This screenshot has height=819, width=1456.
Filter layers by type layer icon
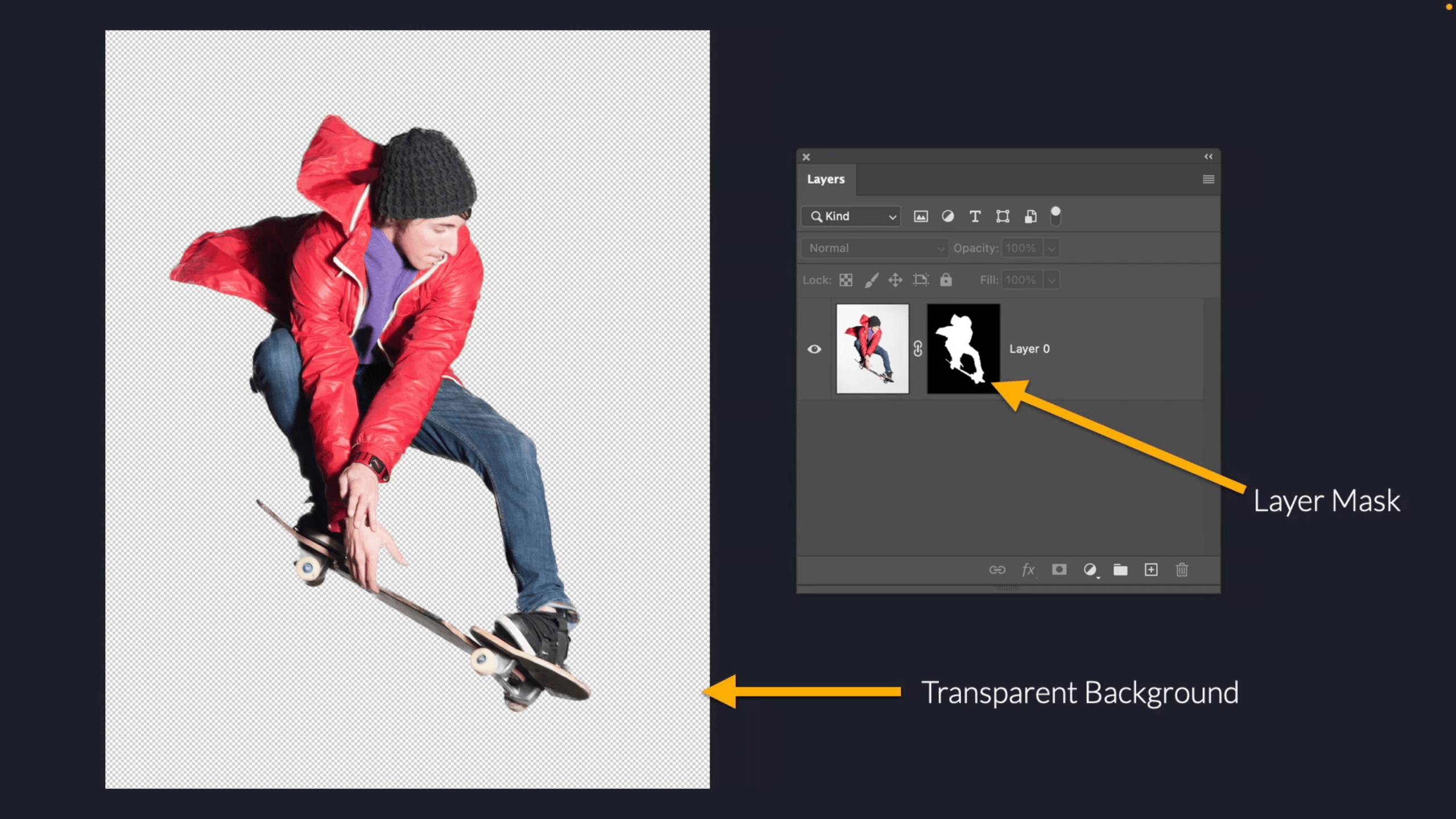click(975, 216)
